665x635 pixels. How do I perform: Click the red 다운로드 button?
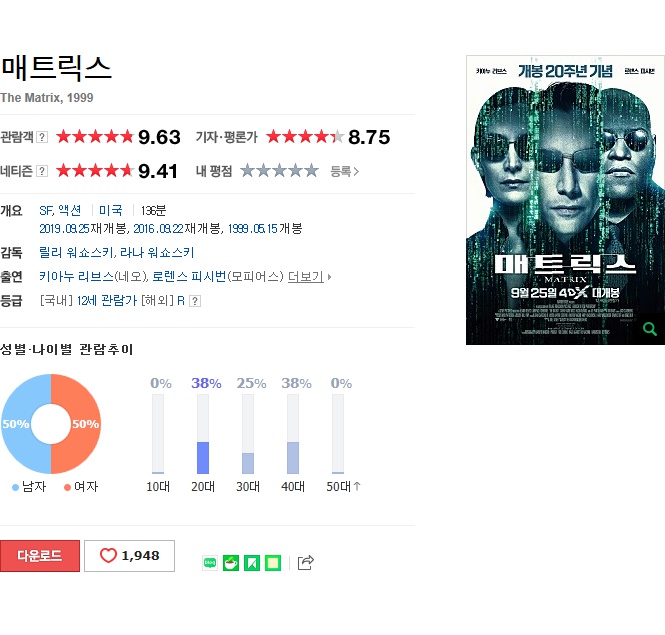pos(40,556)
